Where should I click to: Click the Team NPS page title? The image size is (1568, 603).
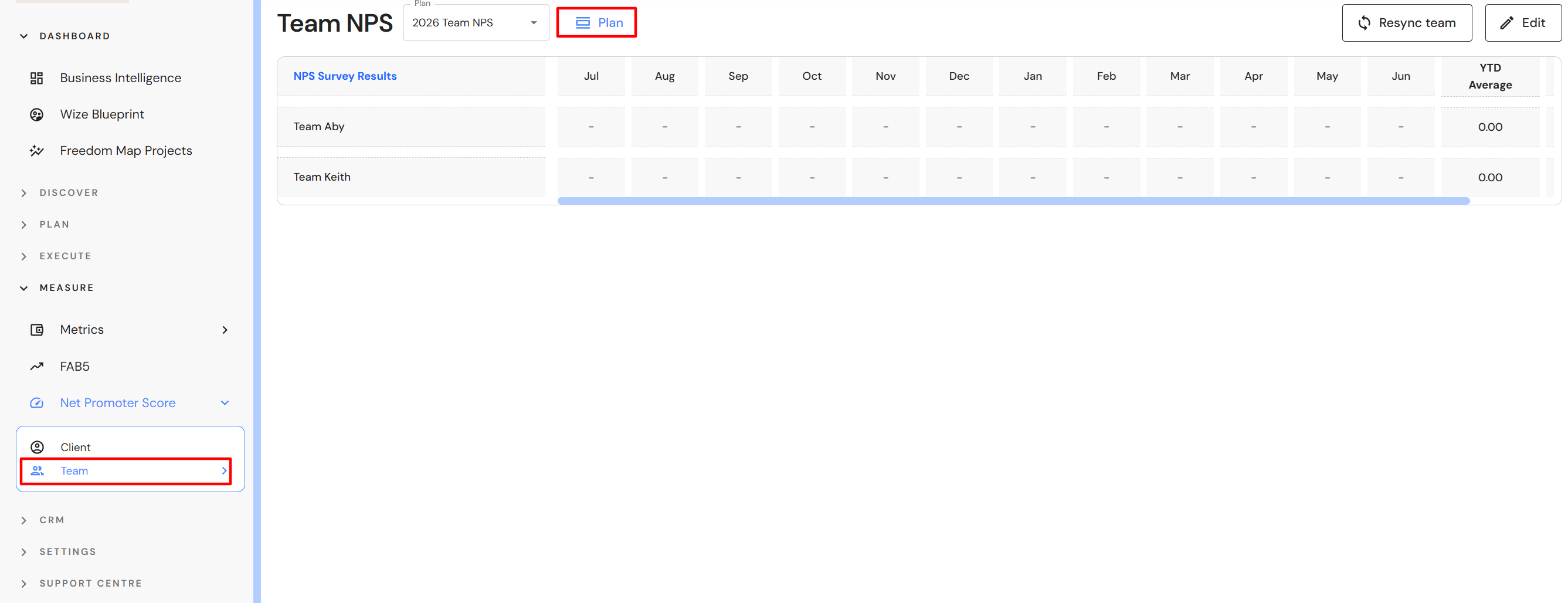pyautogui.click(x=335, y=23)
